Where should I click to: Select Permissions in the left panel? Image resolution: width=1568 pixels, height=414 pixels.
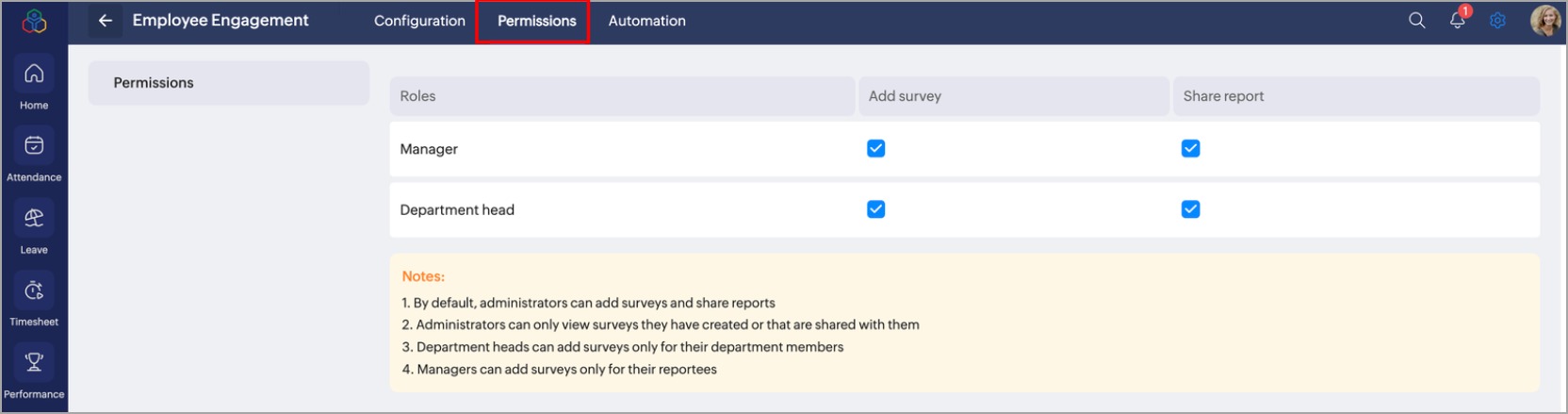154,83
